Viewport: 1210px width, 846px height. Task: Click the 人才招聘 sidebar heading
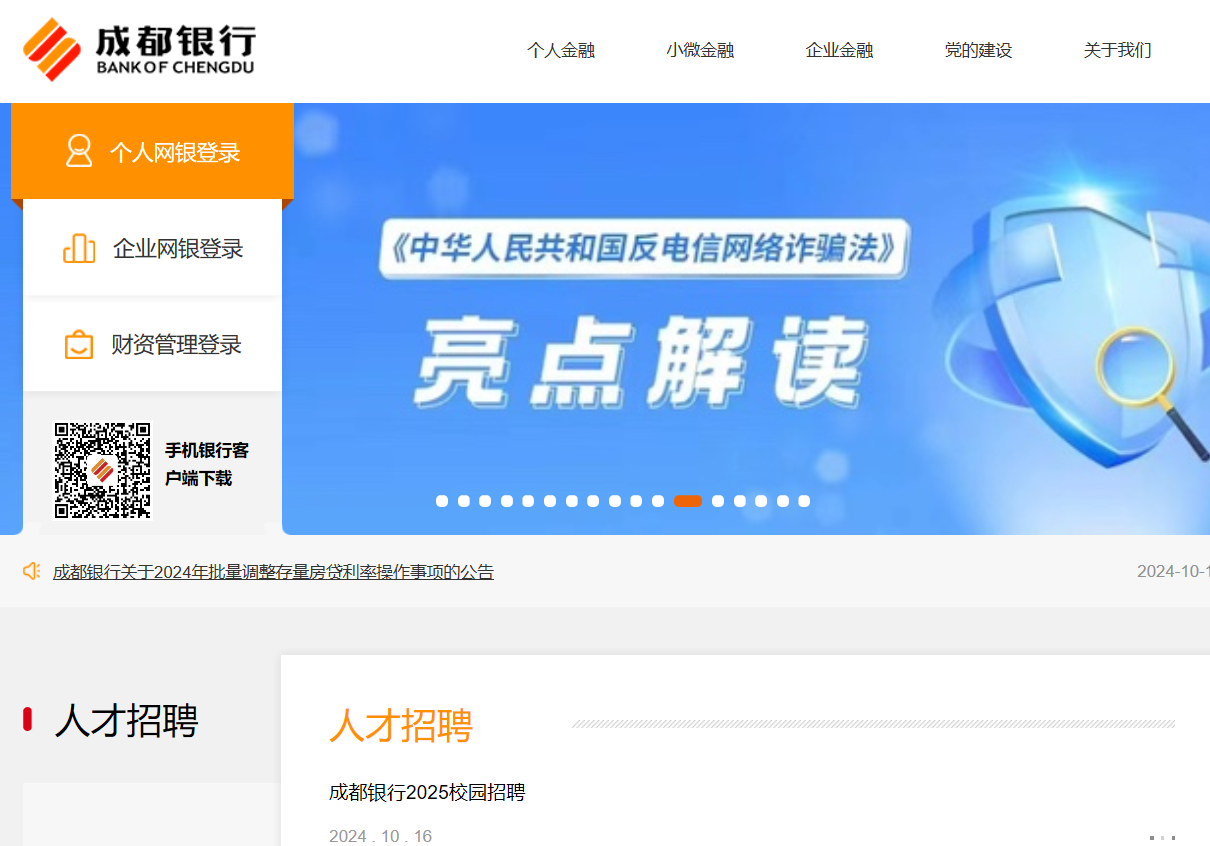126,720
